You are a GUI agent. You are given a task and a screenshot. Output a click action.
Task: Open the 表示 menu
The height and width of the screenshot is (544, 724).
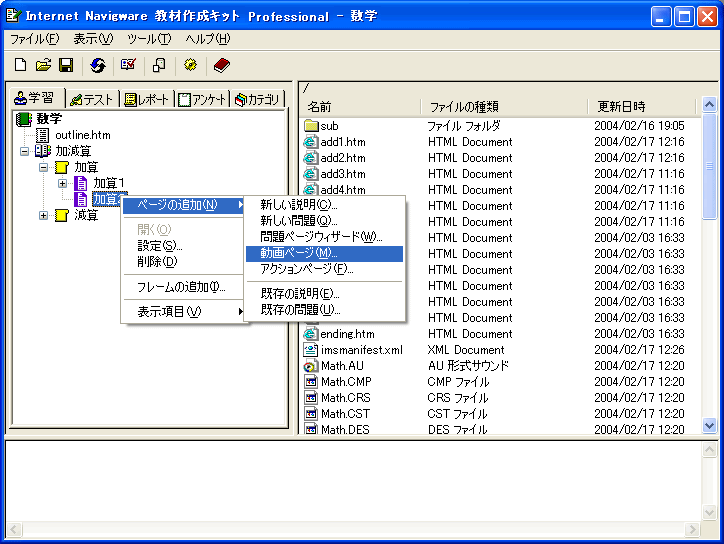(x=93, y=39)
